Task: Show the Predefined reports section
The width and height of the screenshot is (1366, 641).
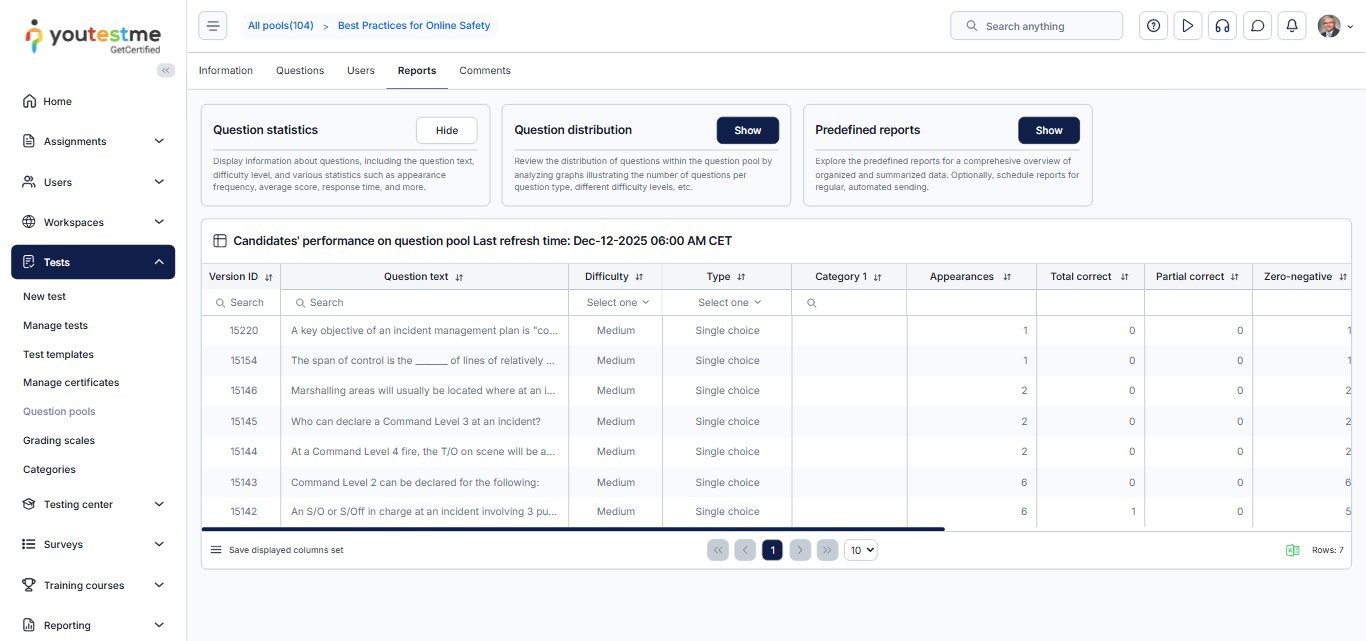Action: (x=1048, y=130)
